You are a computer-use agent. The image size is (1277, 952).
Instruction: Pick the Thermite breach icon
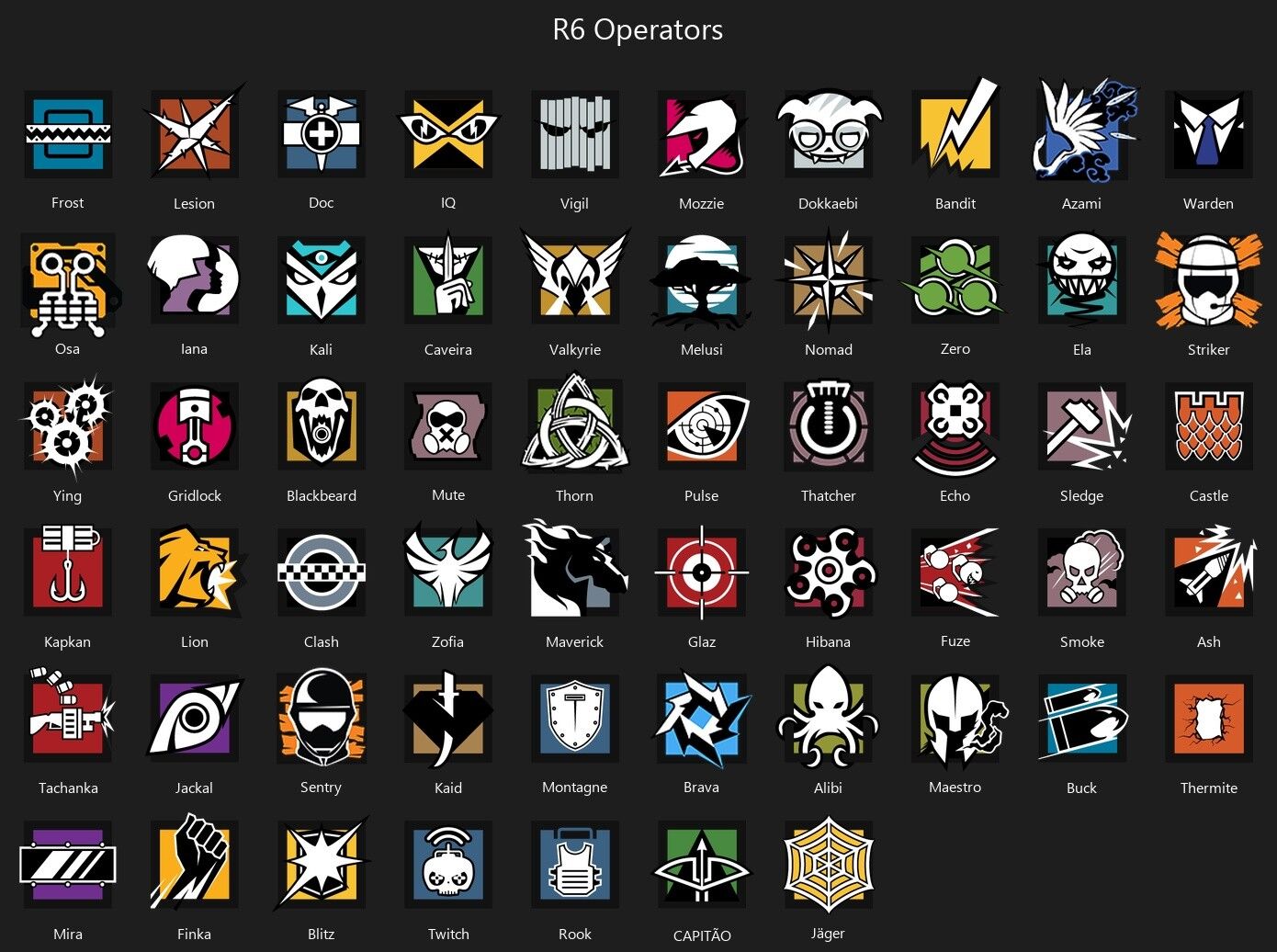pyautogui.click(x=1209, y=718)
